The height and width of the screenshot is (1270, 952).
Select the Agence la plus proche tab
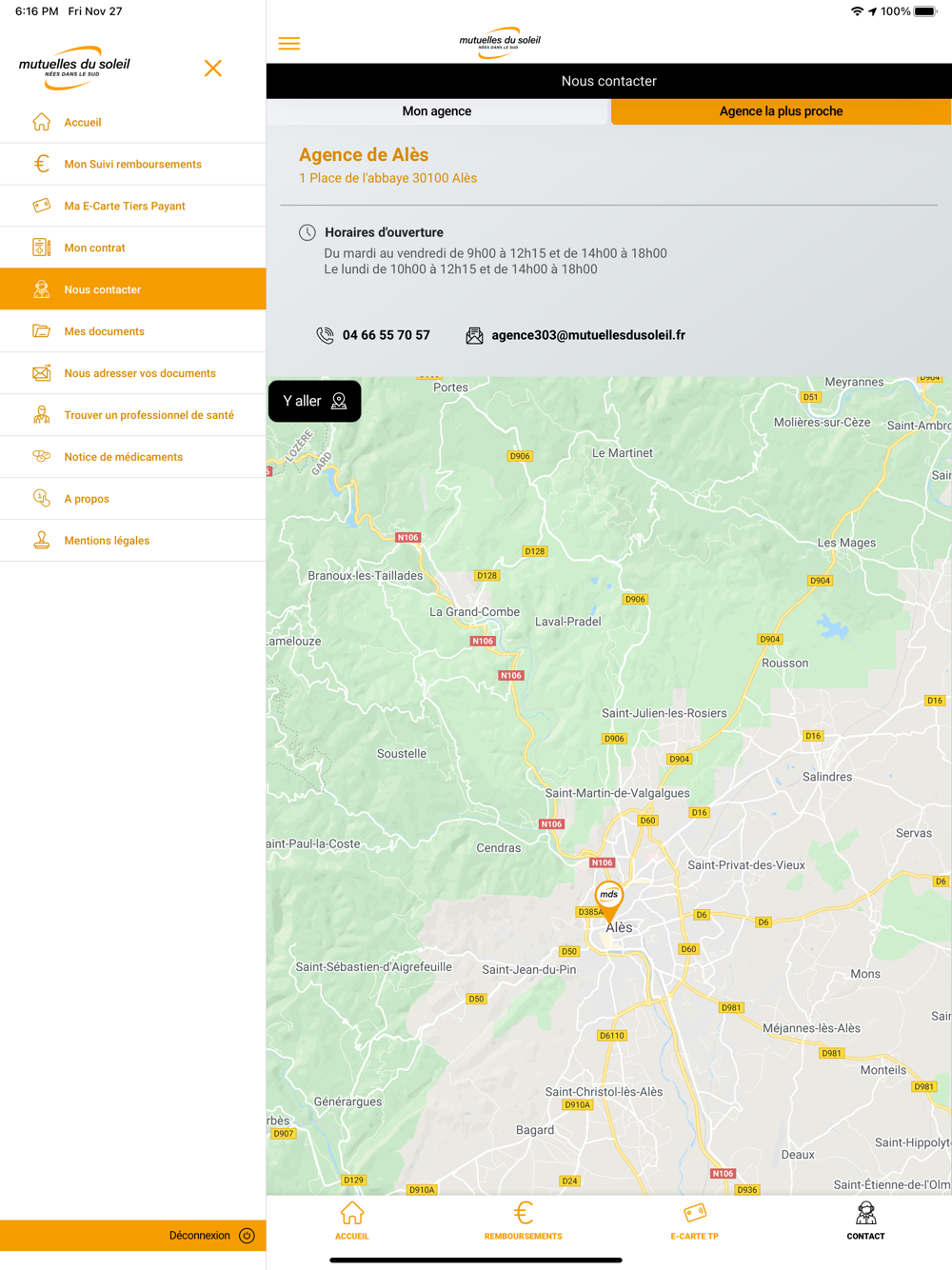click(x=781, y=111)
